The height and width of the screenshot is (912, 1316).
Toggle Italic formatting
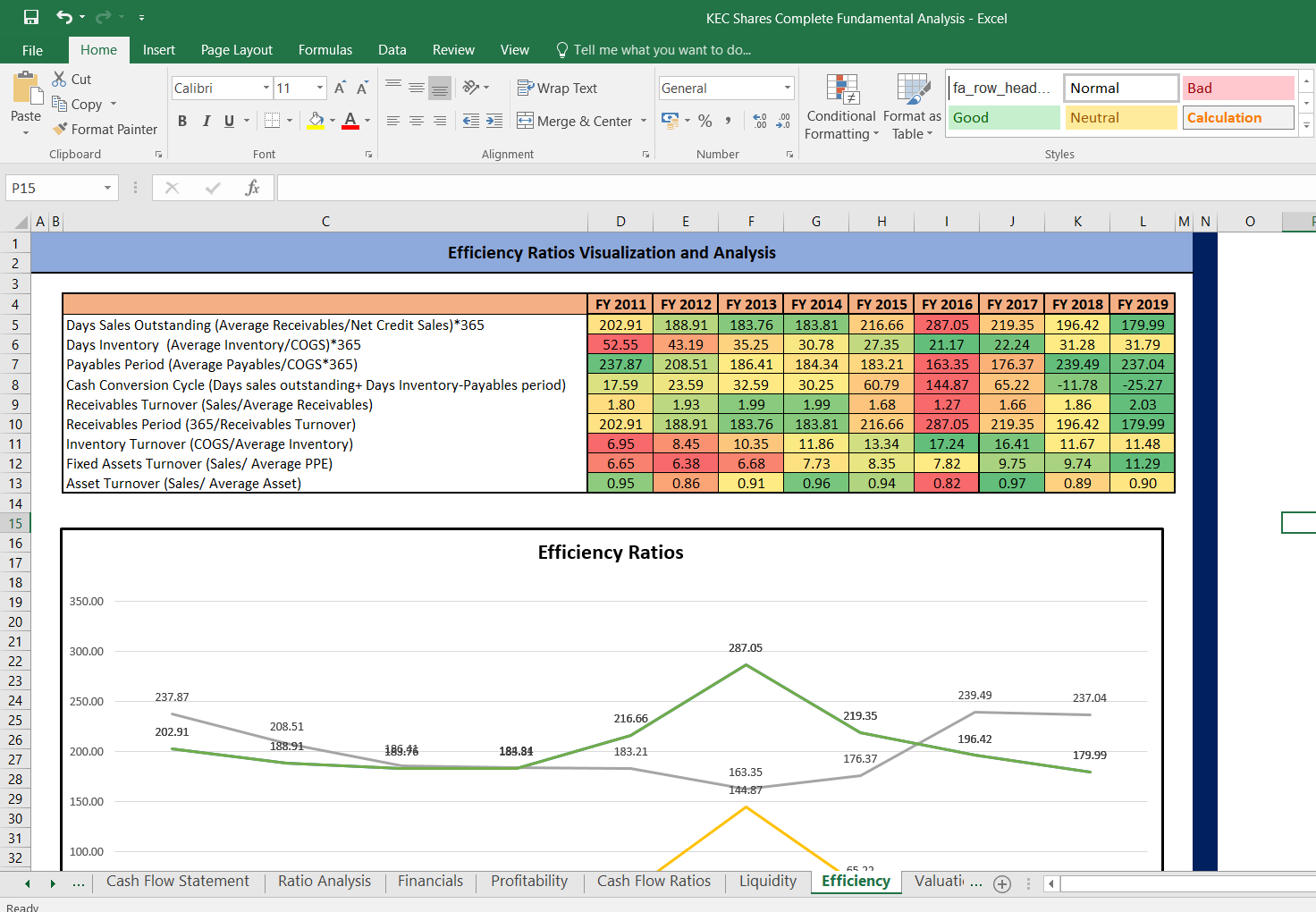pyautogui.click(x=207, y=121)
